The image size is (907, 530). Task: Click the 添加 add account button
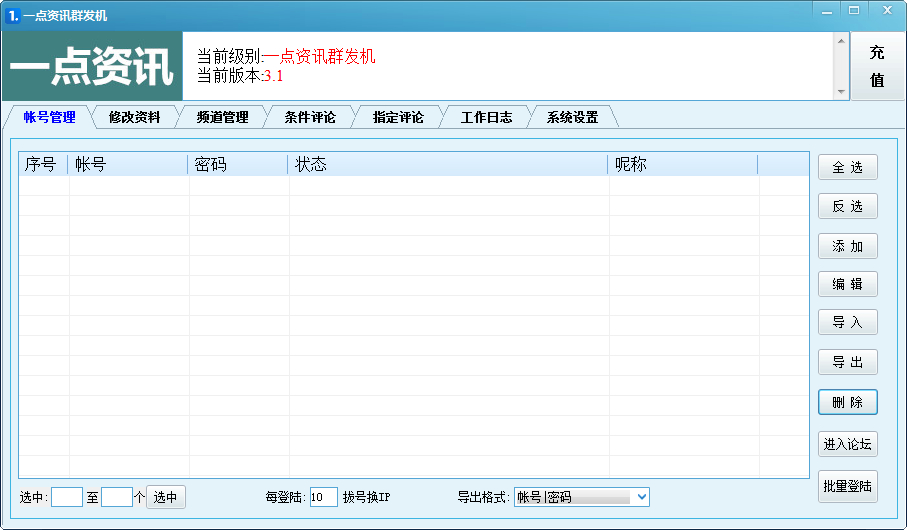point(847,246)
